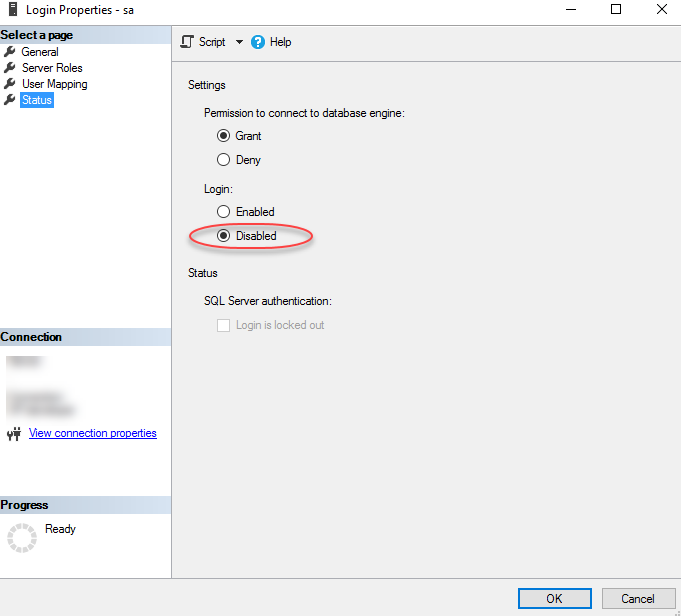Screen dimensions: 681x616
Task: Click the 'SQL Server authentication:' label
Action: pyautogui.click(x=268, y=301)
